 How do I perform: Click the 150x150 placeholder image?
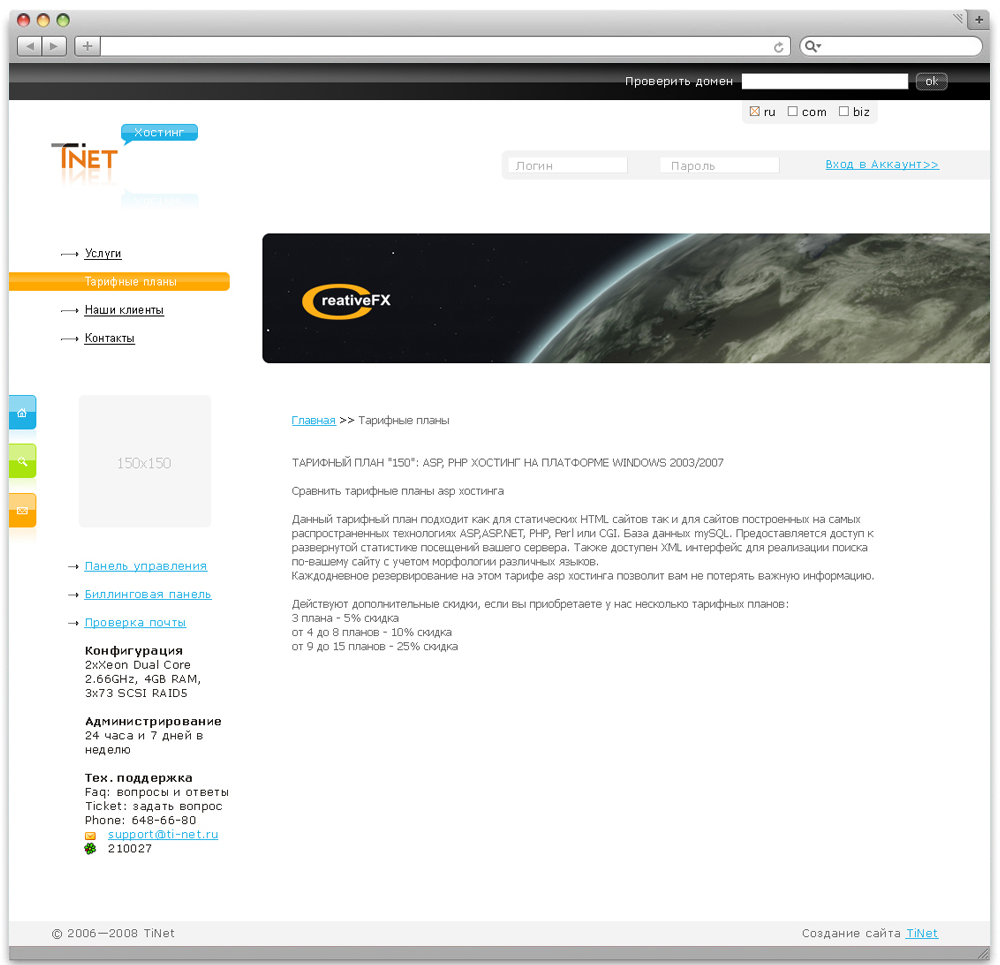pyautogui.click(x=145, y=461)
